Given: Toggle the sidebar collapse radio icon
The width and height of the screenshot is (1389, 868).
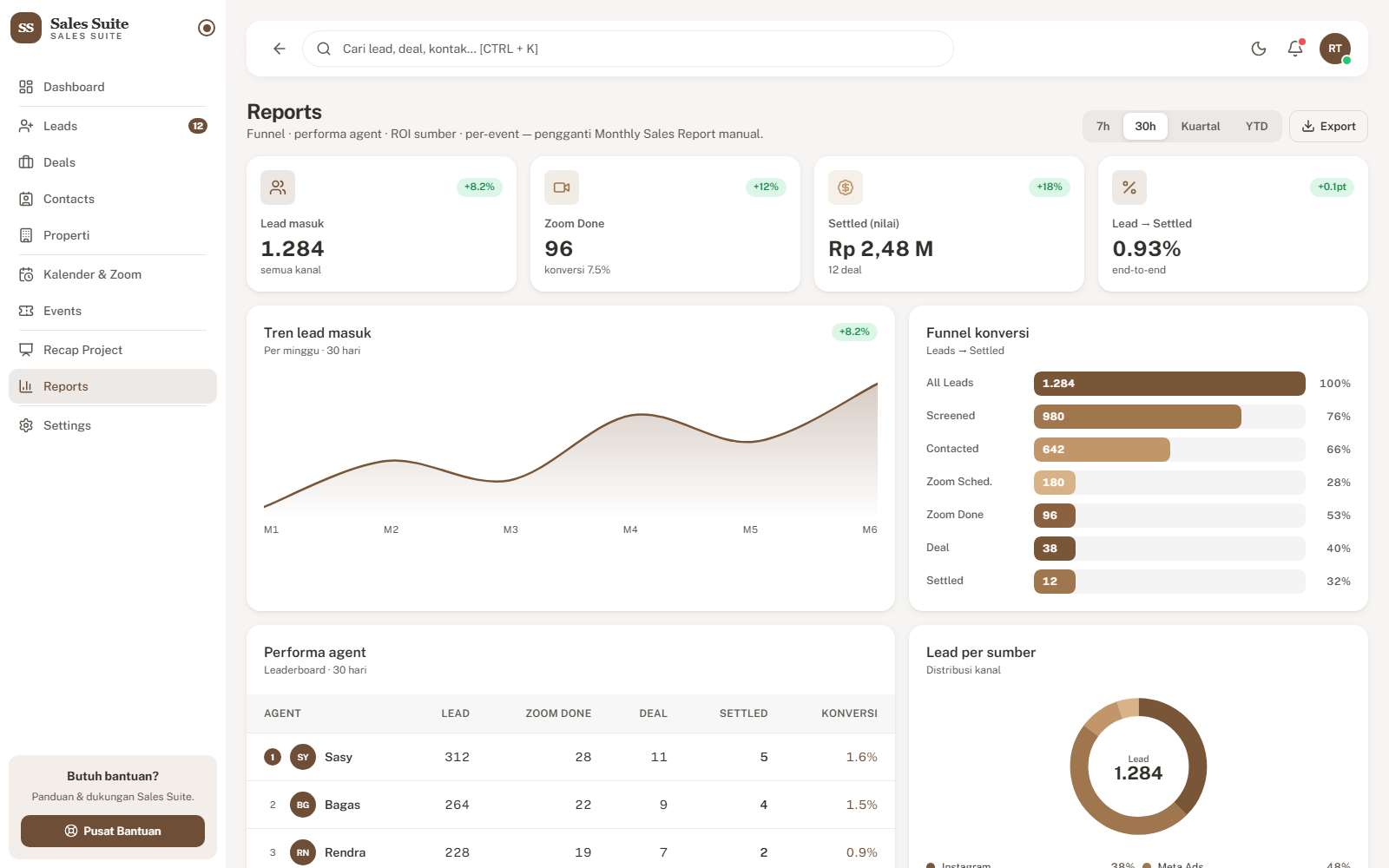Looking at the screenshot, I should (207, 28).
